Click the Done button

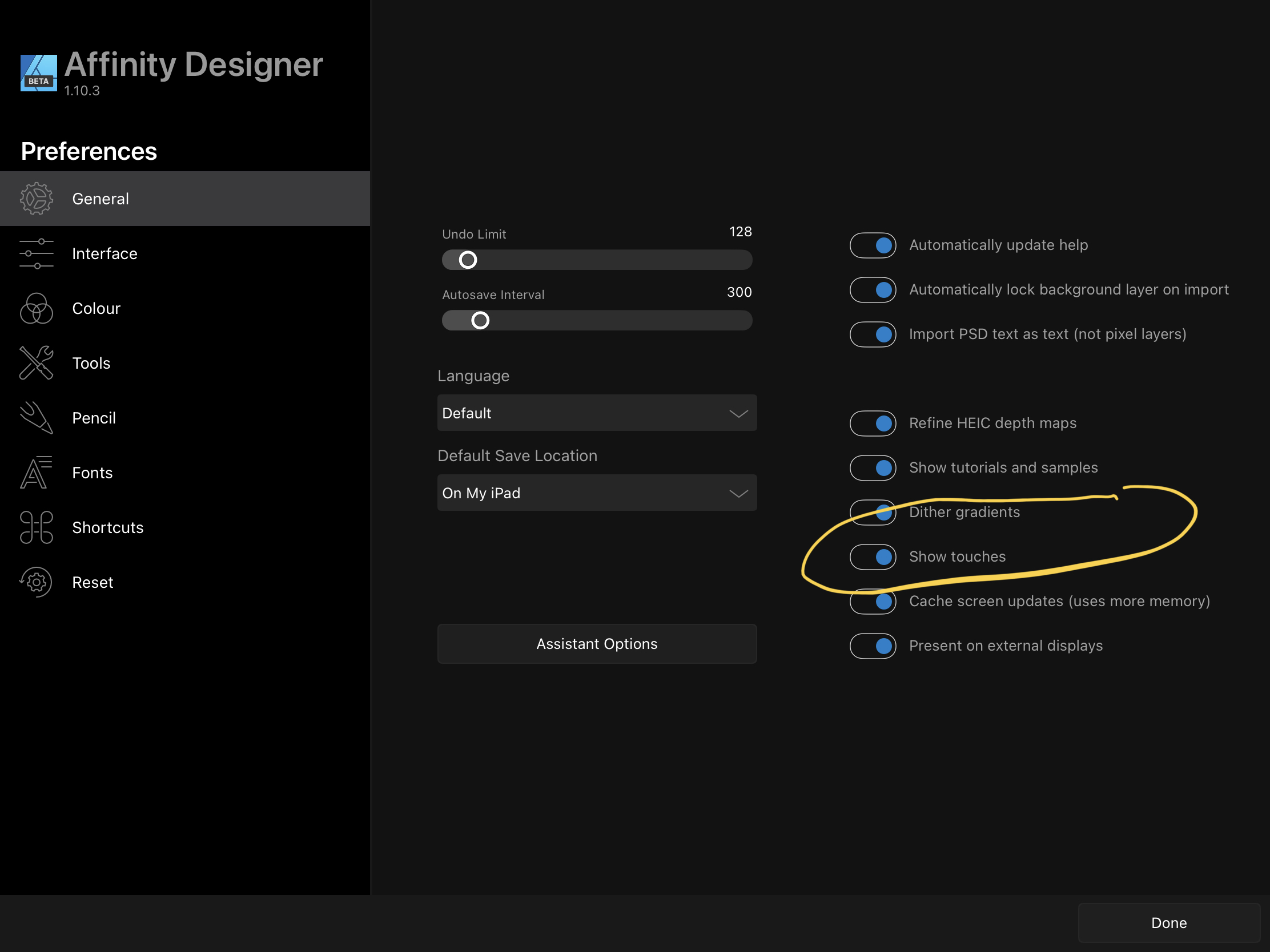[1169, 923]
